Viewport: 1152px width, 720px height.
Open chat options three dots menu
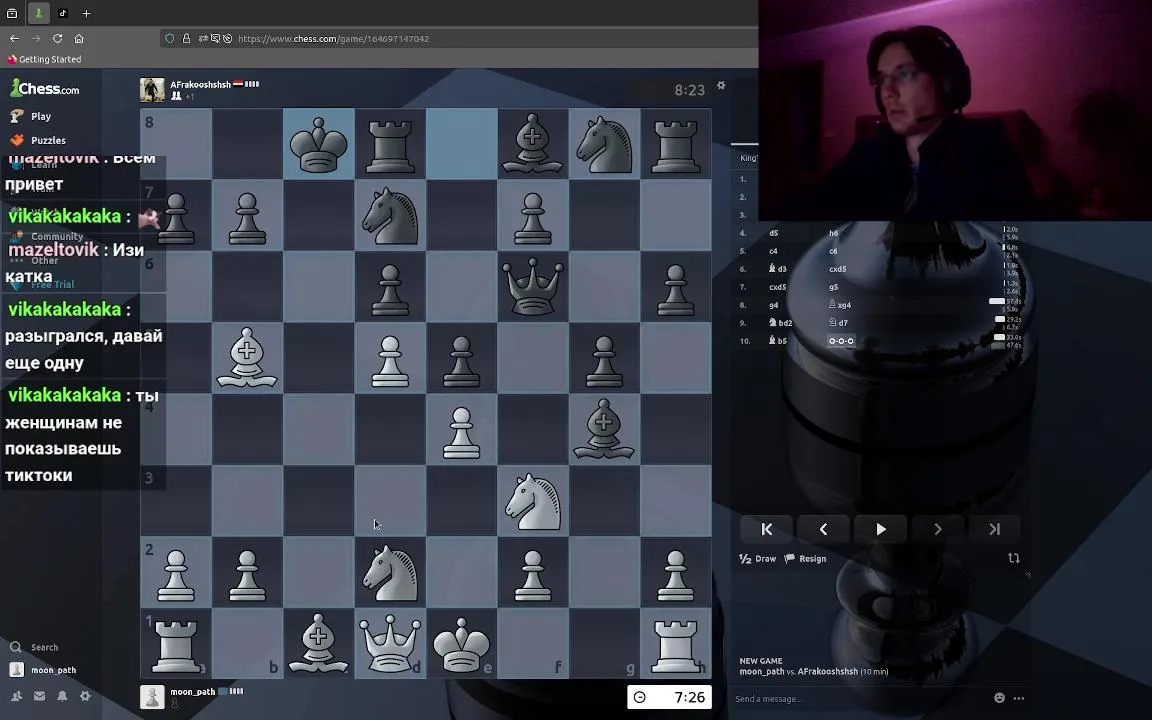pyautogui.click(x=1018, y=698)
